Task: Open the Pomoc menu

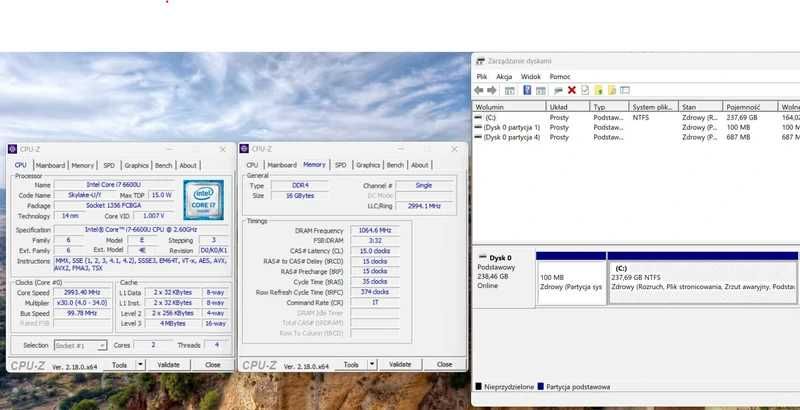Action: click(x=560, y=76)
